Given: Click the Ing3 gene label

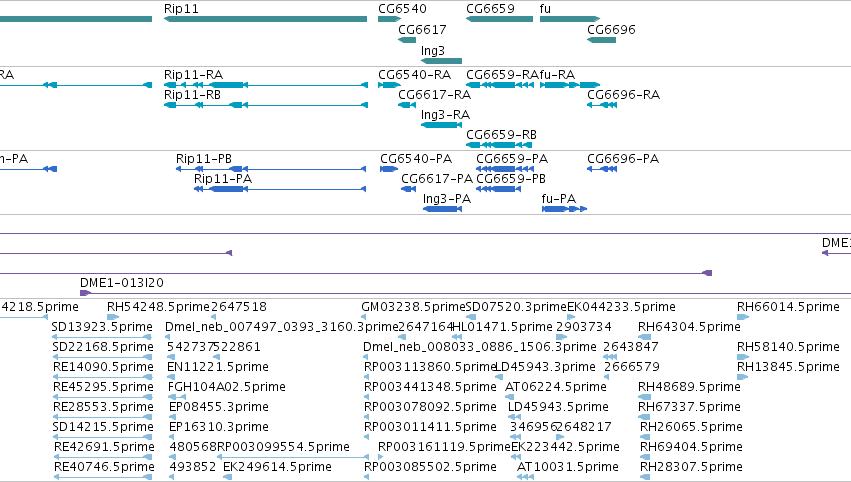Looking at the screenshot, I should click(433, 50).
